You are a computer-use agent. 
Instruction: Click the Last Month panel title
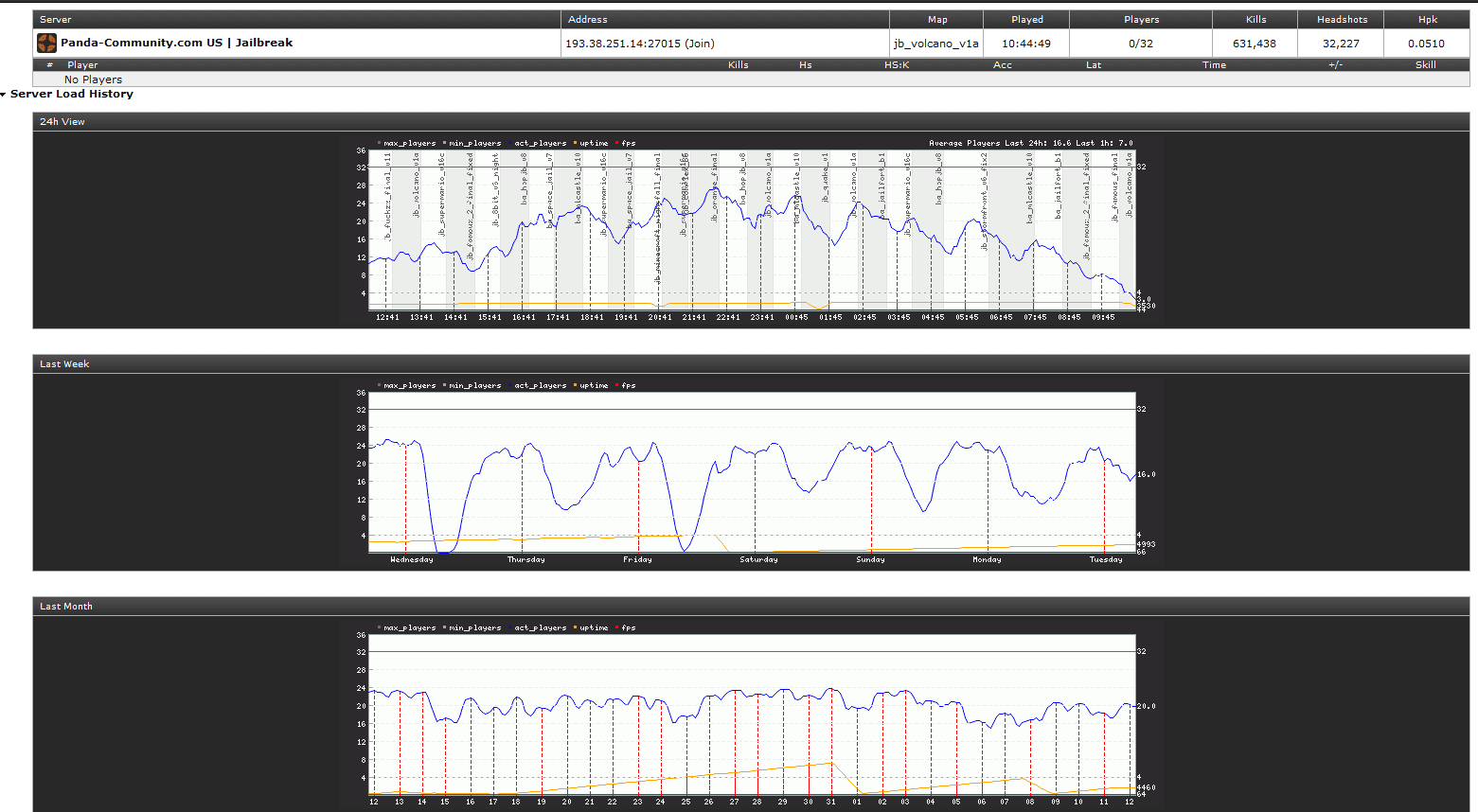pyautogui.click(x=66, y=607)
